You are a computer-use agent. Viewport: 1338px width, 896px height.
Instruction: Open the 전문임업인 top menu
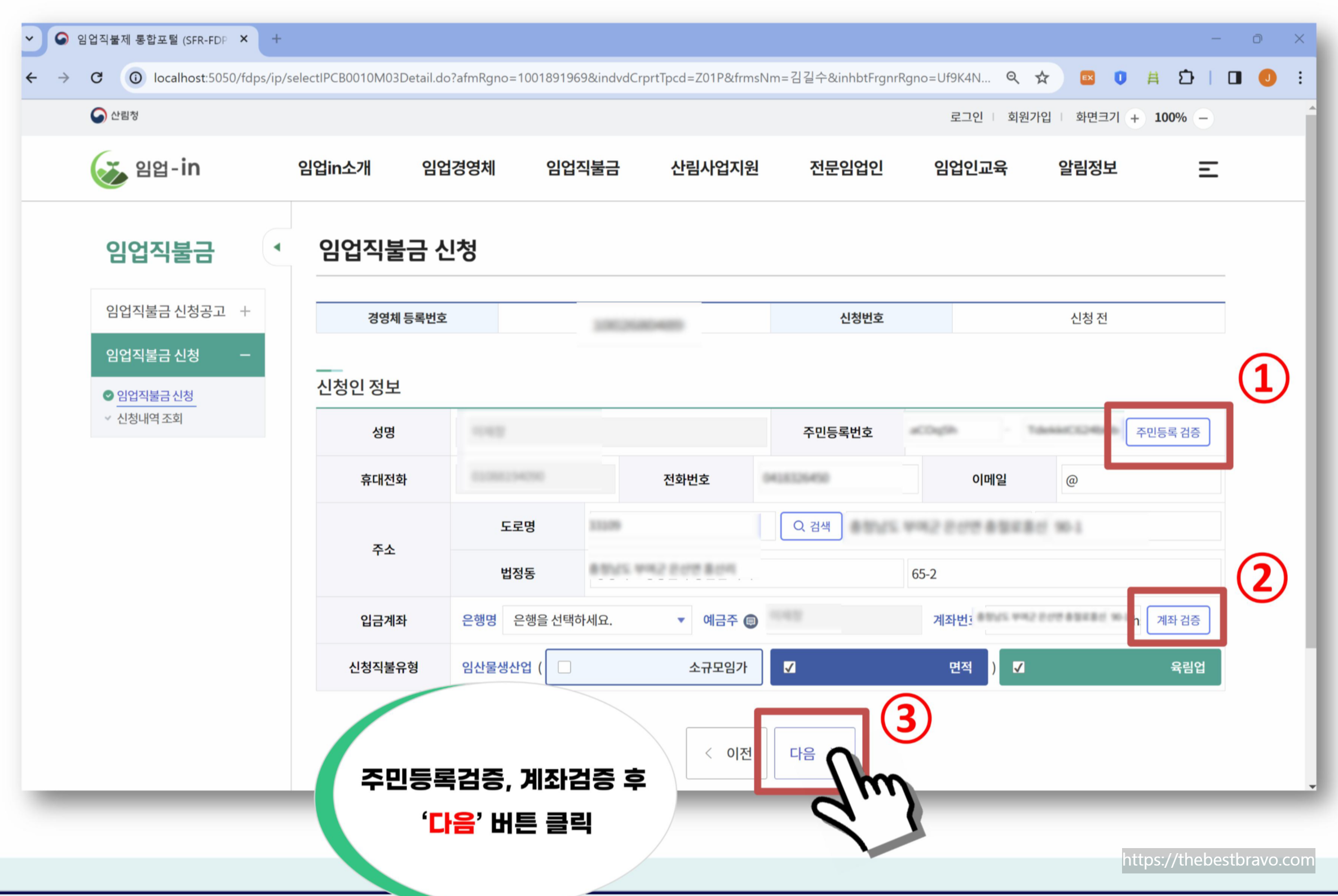[846, 168]
